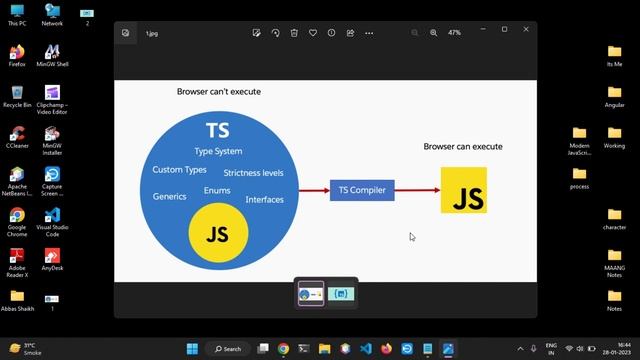Select the Capture Screen desktop shortcut
Image resolution: width=640 pixels, height=360 pixels.
pos(52,182)
